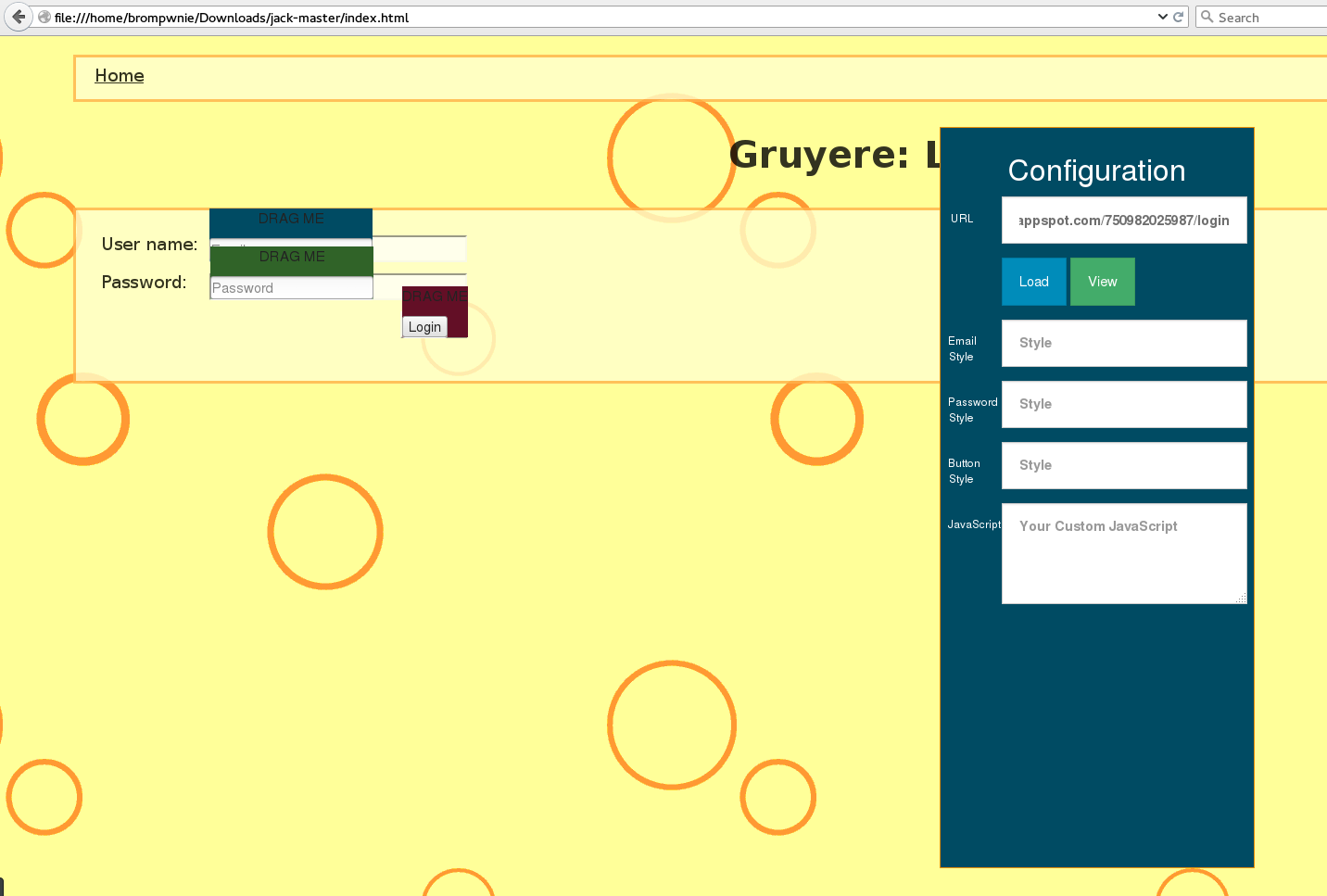Image resolution: width=1327 pixels, height=896 pixels.
Task: Focus the Password Style input
Action: [x=1123, y=404]
